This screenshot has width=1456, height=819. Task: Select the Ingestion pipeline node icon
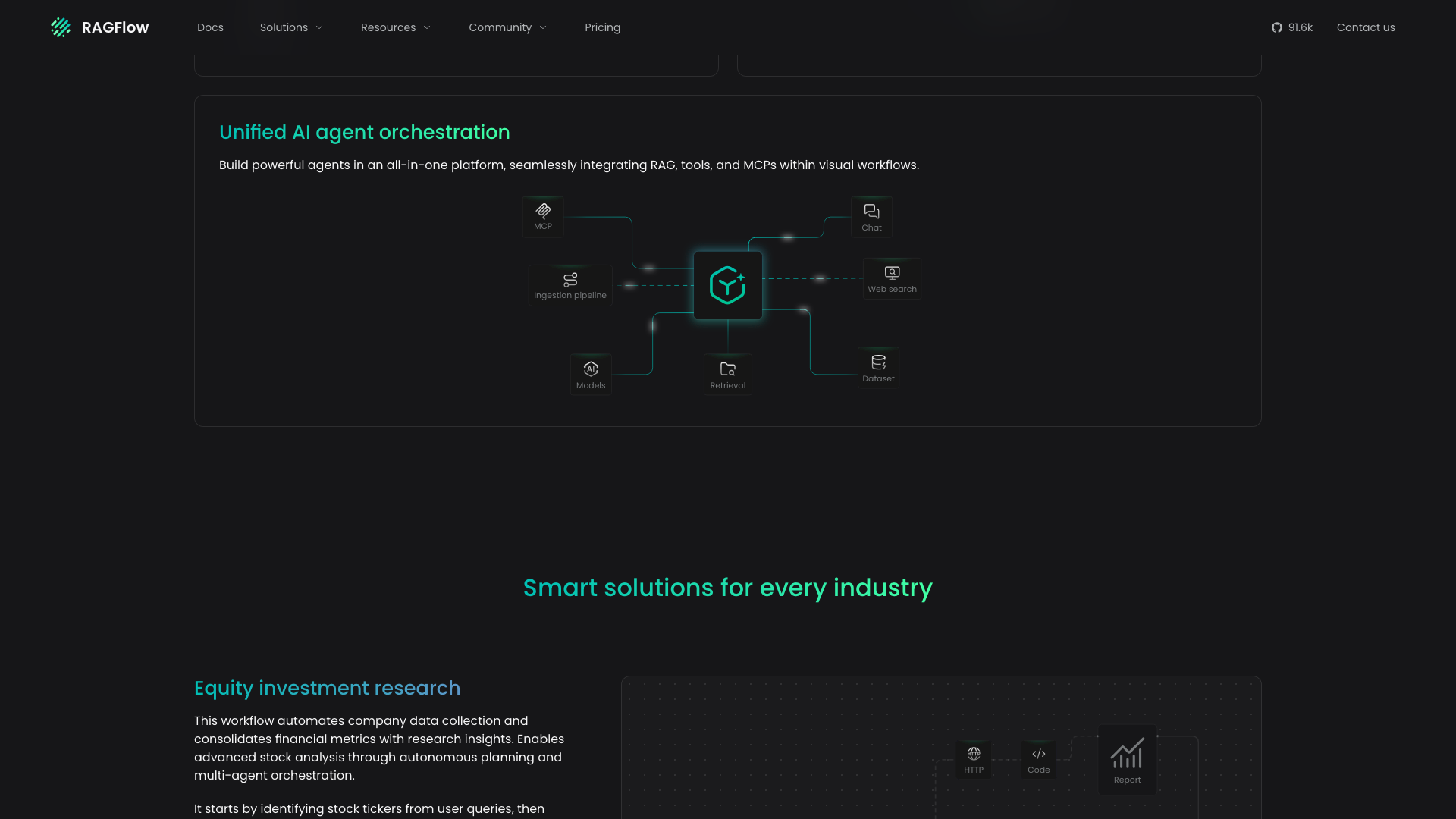(x=570, y=280)
